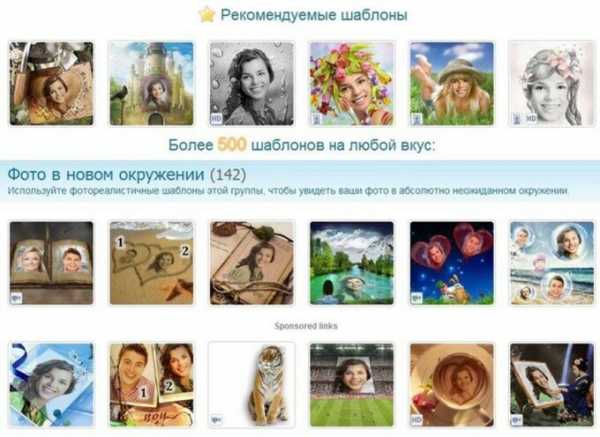Image resolution: width=600 pixels, height=437 pixels.
Task: Select the black-and-white raindrops portrait template
Action: 252,84
